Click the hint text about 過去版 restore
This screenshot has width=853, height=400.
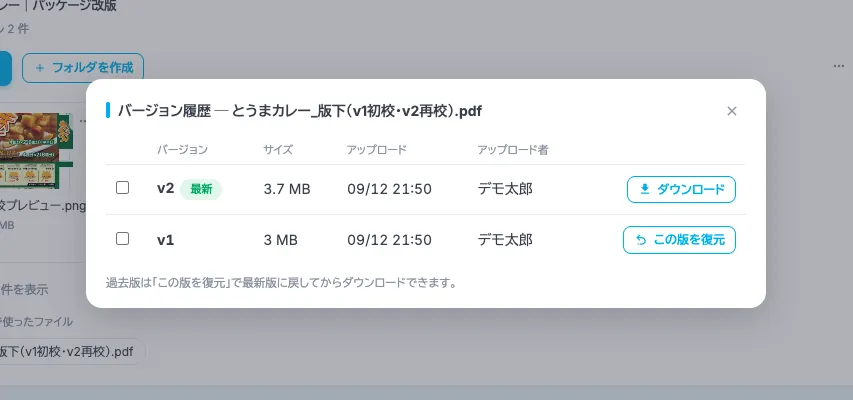point(281,283)
